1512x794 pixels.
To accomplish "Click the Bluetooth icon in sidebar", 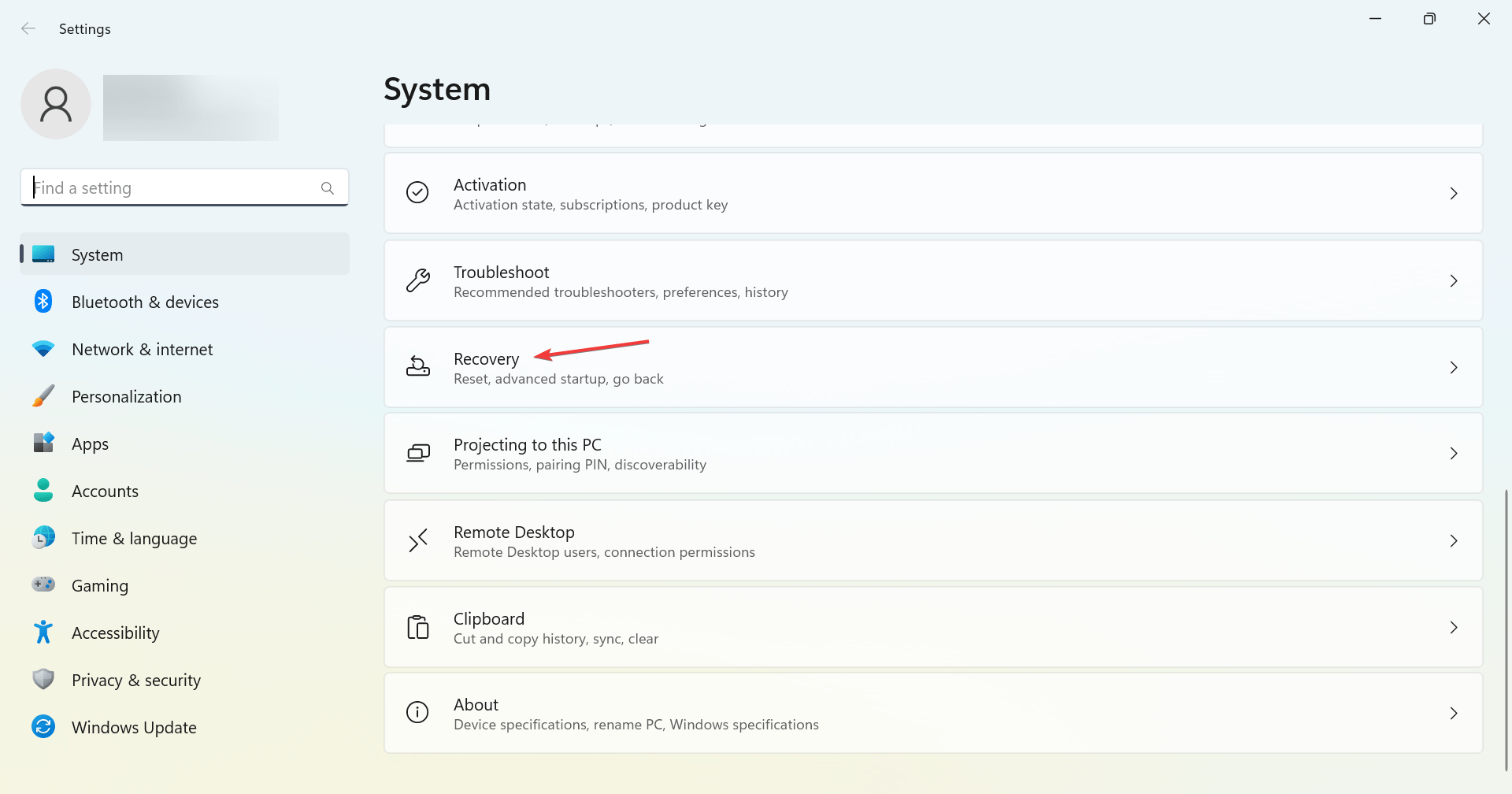I will click(43, 302).
